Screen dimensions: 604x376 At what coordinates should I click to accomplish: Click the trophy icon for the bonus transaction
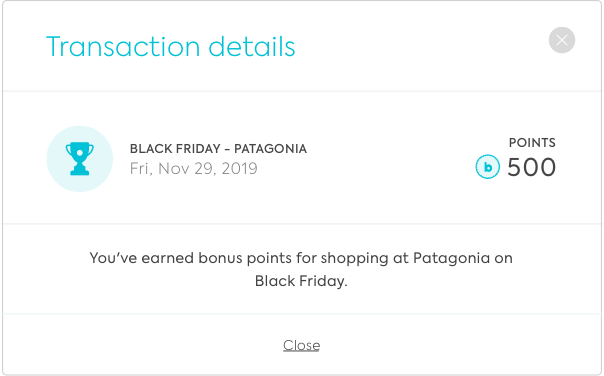click(x=80, y=159)
